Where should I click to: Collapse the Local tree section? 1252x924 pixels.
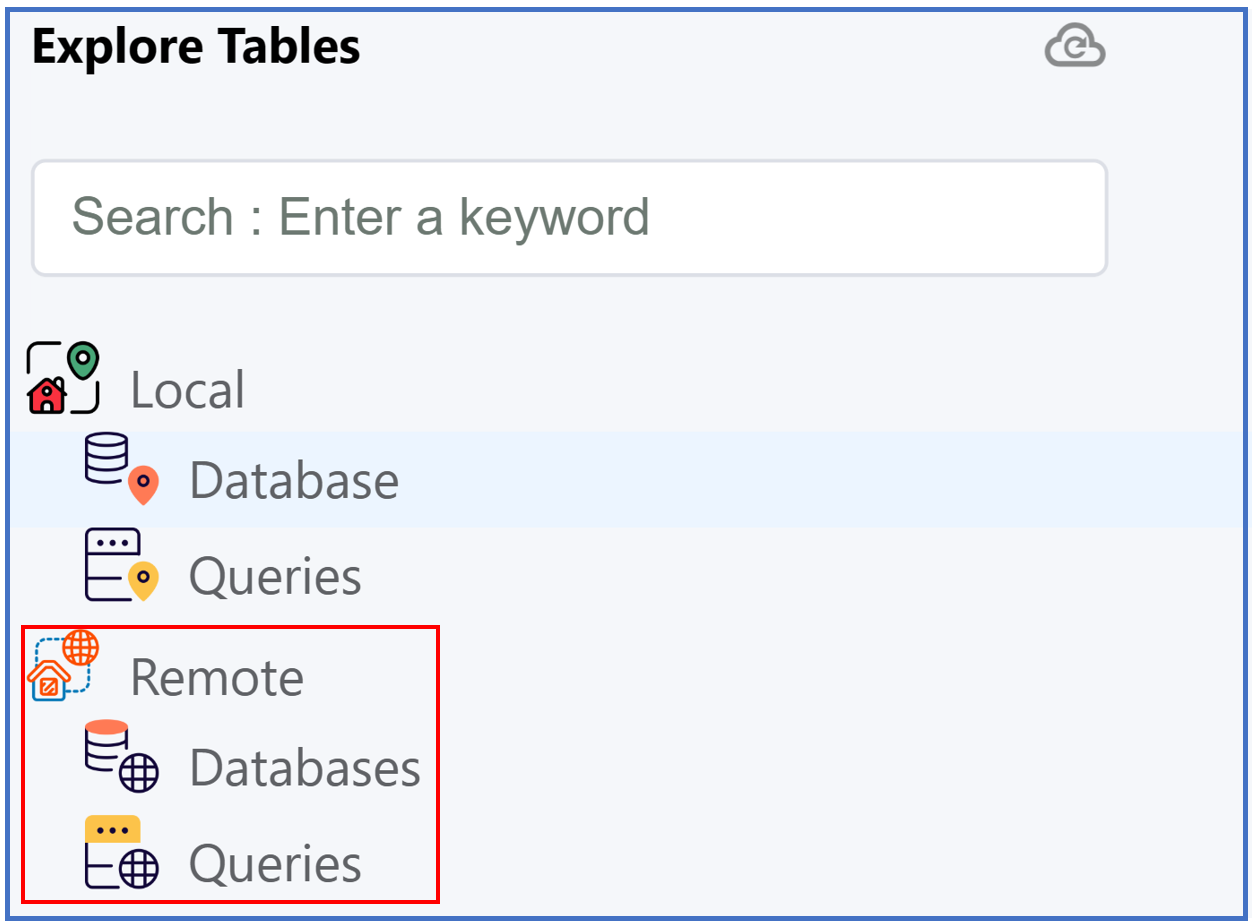187,390
